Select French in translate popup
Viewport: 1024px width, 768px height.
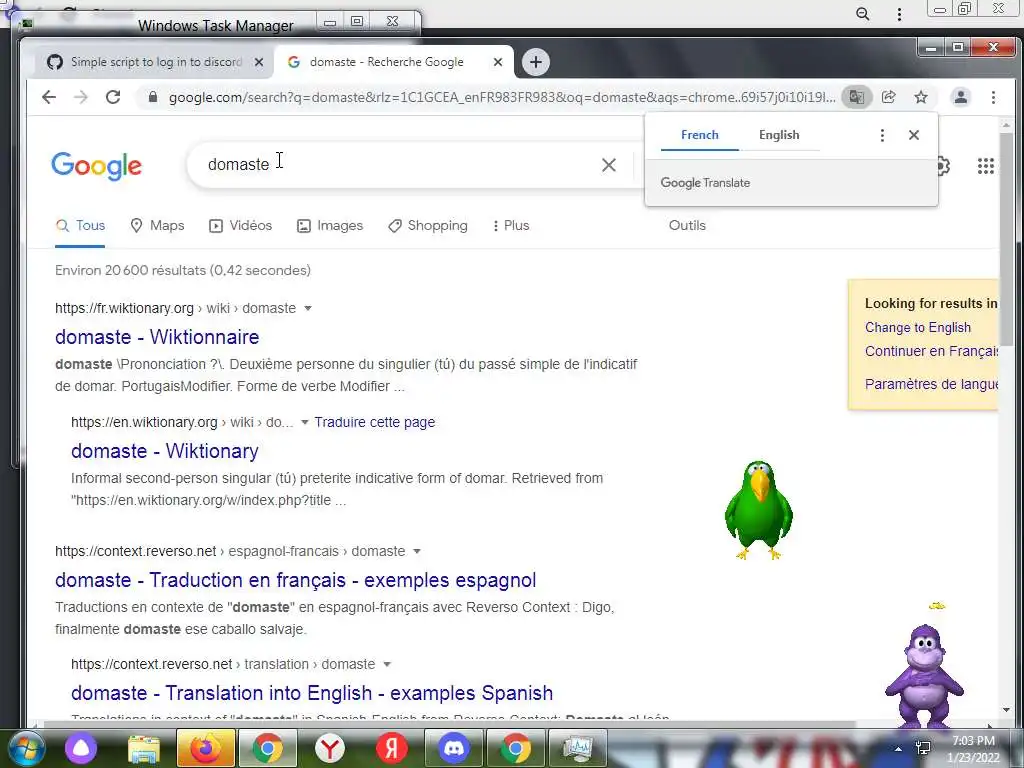pos(699,135)
